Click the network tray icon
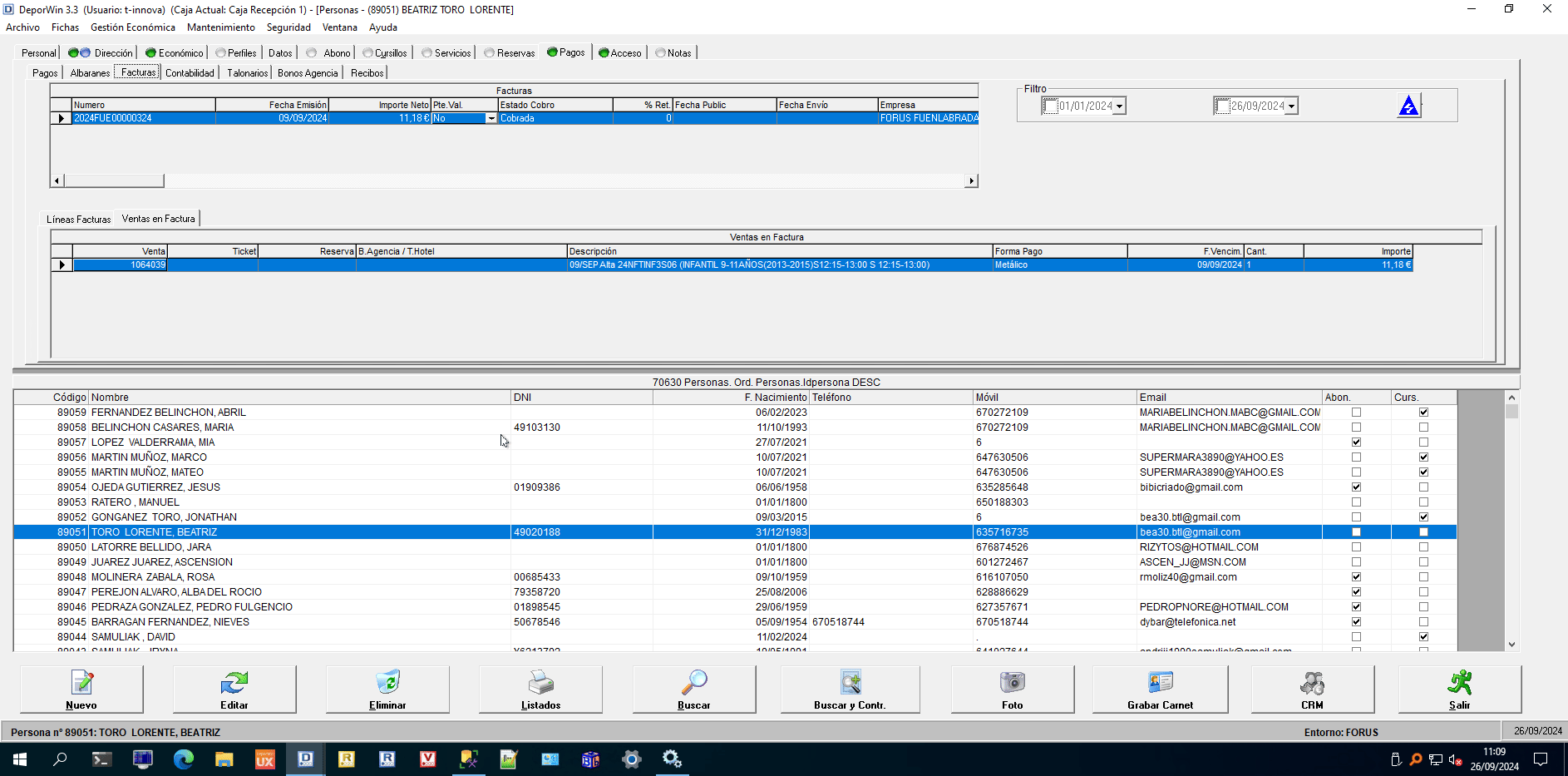The image size is (1568, 776). coord(1435,759)
